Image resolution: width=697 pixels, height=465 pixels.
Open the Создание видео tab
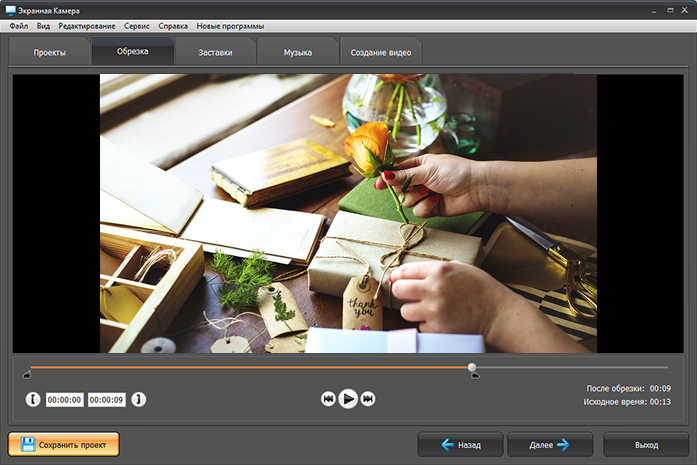click(380, 52)
